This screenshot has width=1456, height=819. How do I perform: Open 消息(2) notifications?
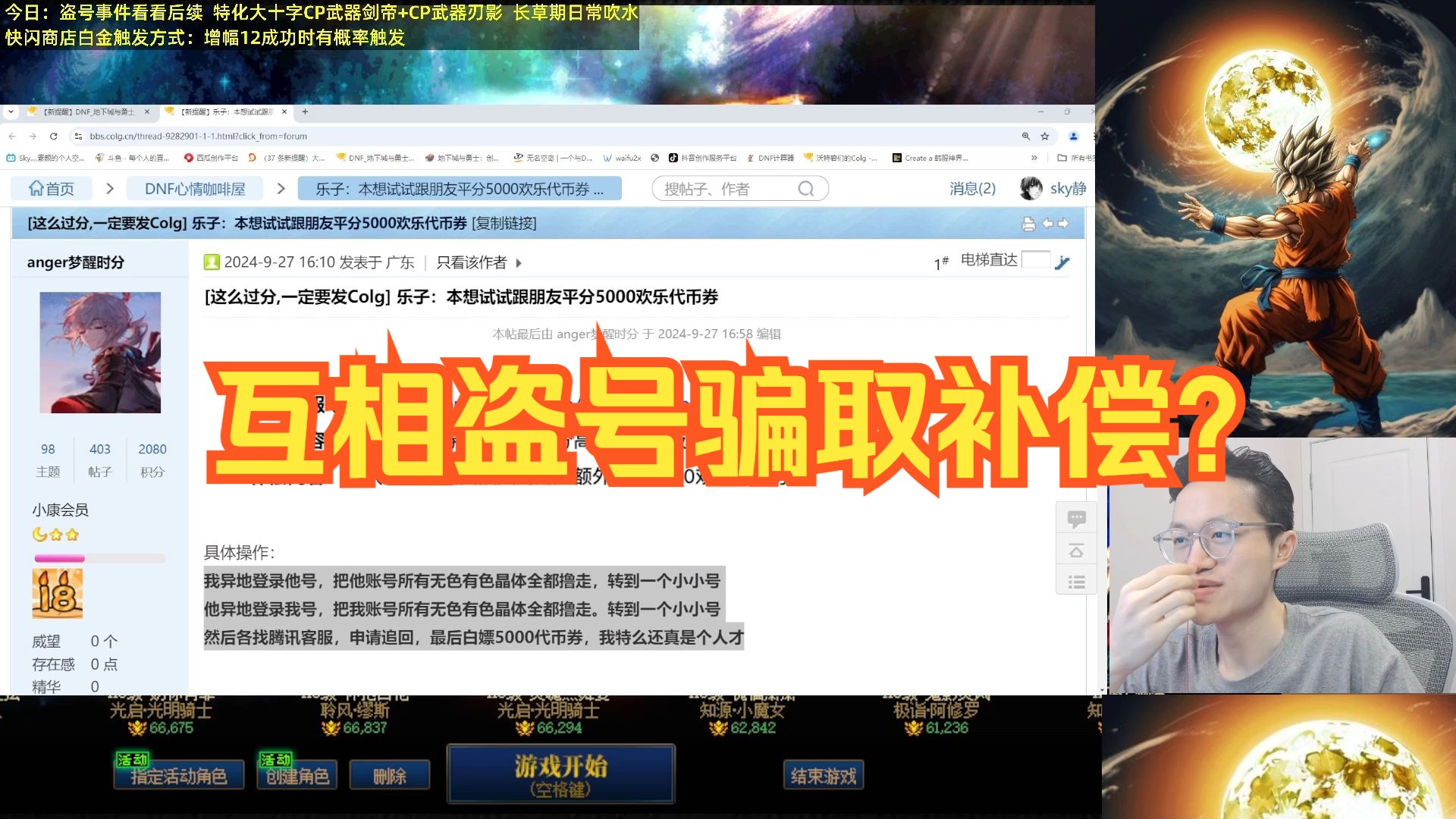pyautogui.click(x=972, y=189)
